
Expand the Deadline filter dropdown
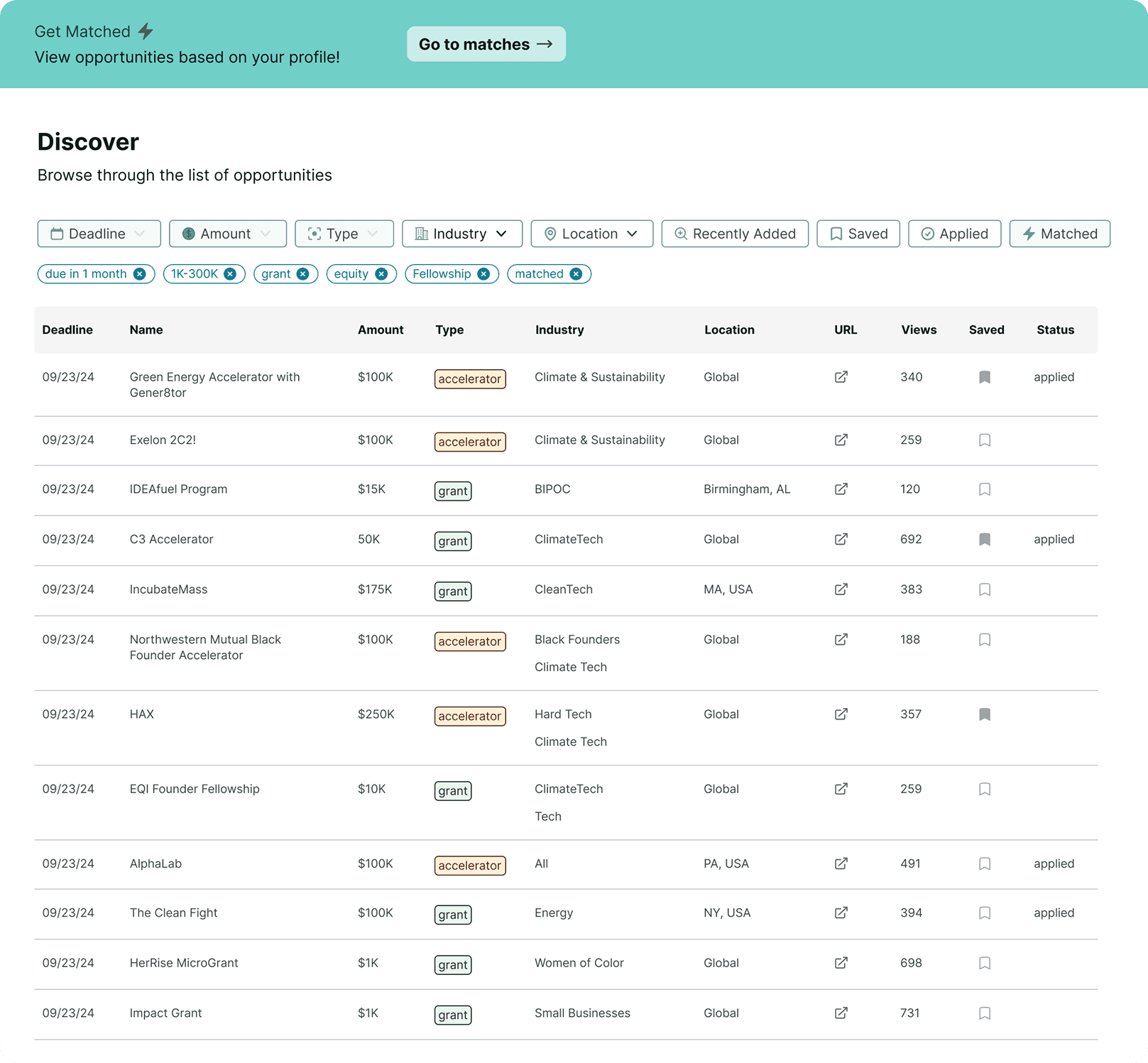[99, 234]
